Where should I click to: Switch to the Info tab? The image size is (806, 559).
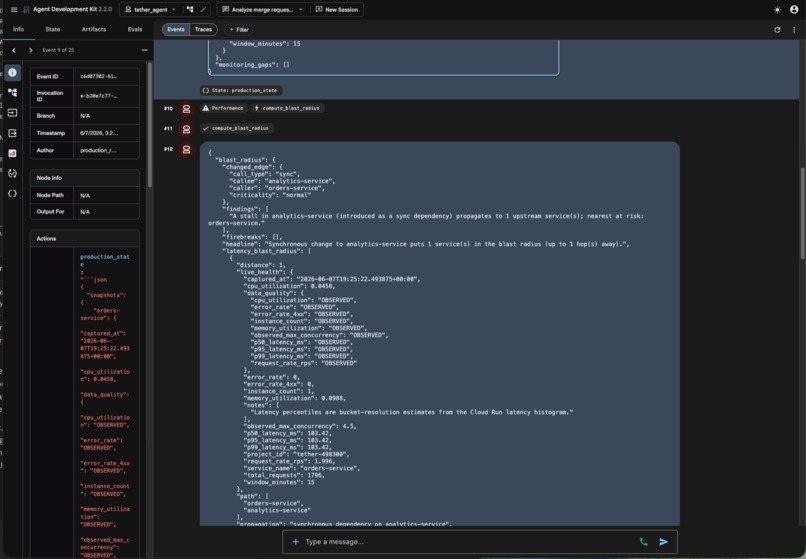tap(19, 29)
